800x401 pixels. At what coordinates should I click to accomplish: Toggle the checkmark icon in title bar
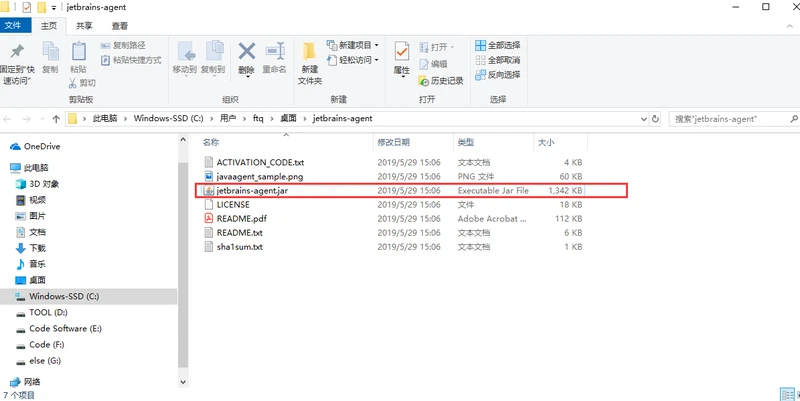(26, 7)
